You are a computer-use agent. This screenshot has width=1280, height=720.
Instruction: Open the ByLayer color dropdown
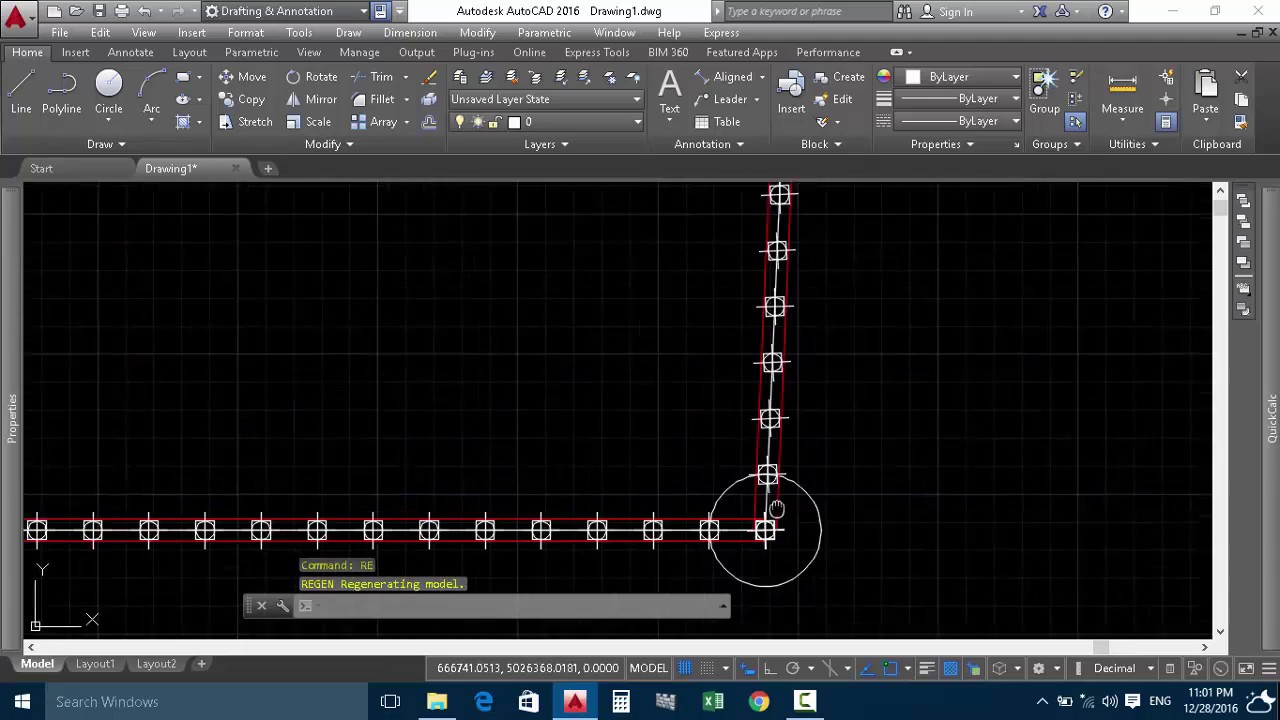pyautogui.click(x=963, y=77)
